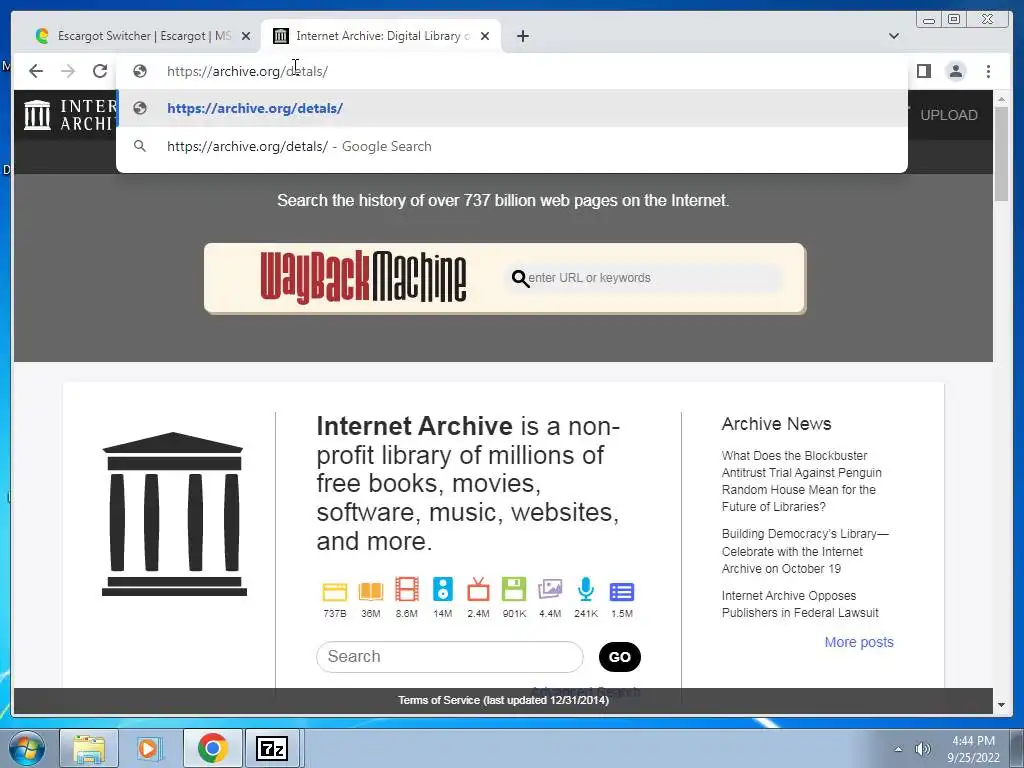Click the Chrome taskbar icon
This screenshot has height=768, width=1024.
212,748
